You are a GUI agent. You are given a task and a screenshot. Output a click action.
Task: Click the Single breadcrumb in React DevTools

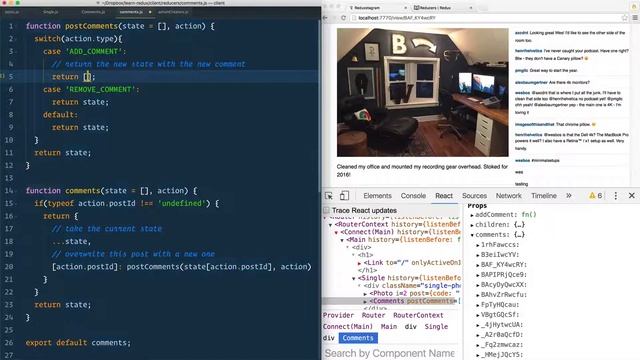point(436,327)
